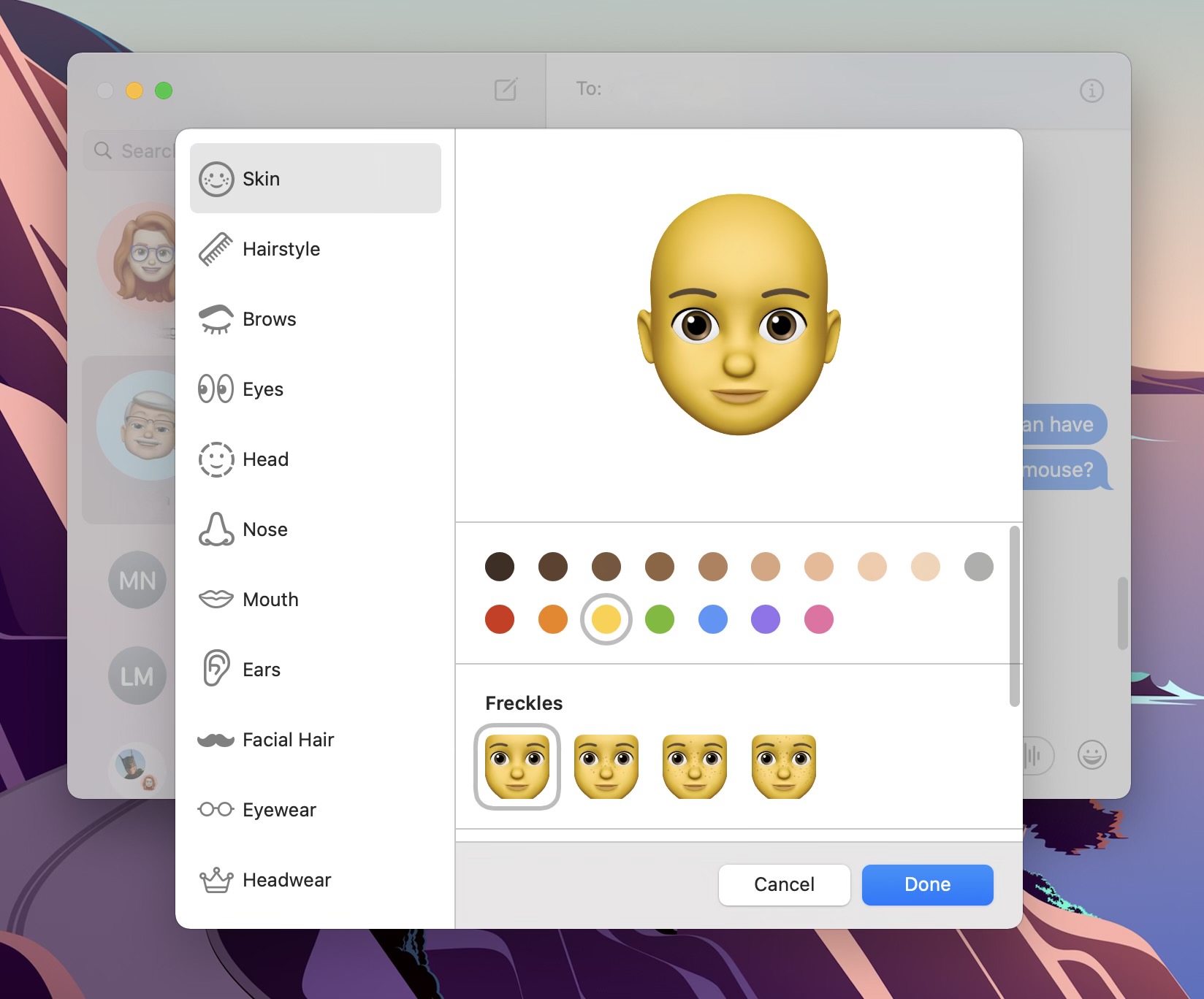
Task: Select the second freckles option
Action: click(x=606, y=766)
